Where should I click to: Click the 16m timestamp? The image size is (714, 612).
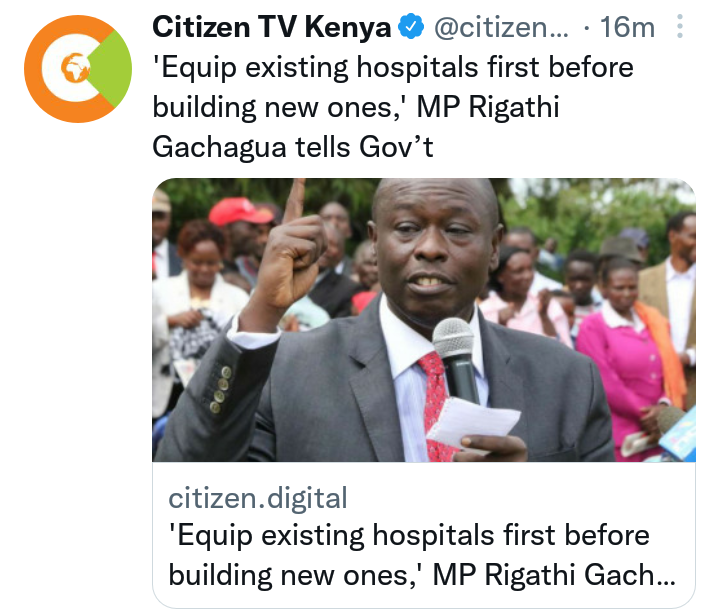coord(627,27)
